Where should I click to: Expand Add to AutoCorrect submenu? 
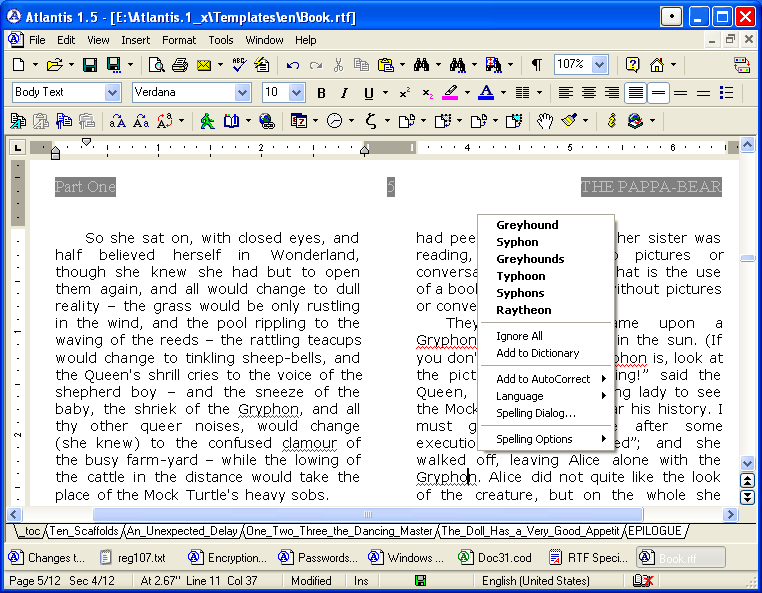coord(546,379)
